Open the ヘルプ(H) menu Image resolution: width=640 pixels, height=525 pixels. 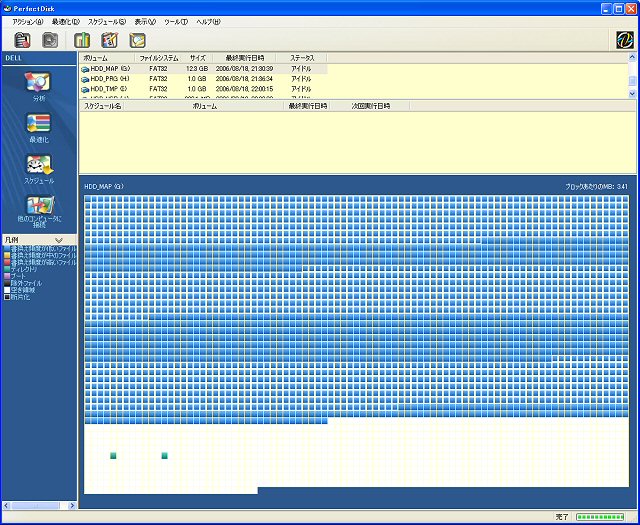(x=208, y=22)
